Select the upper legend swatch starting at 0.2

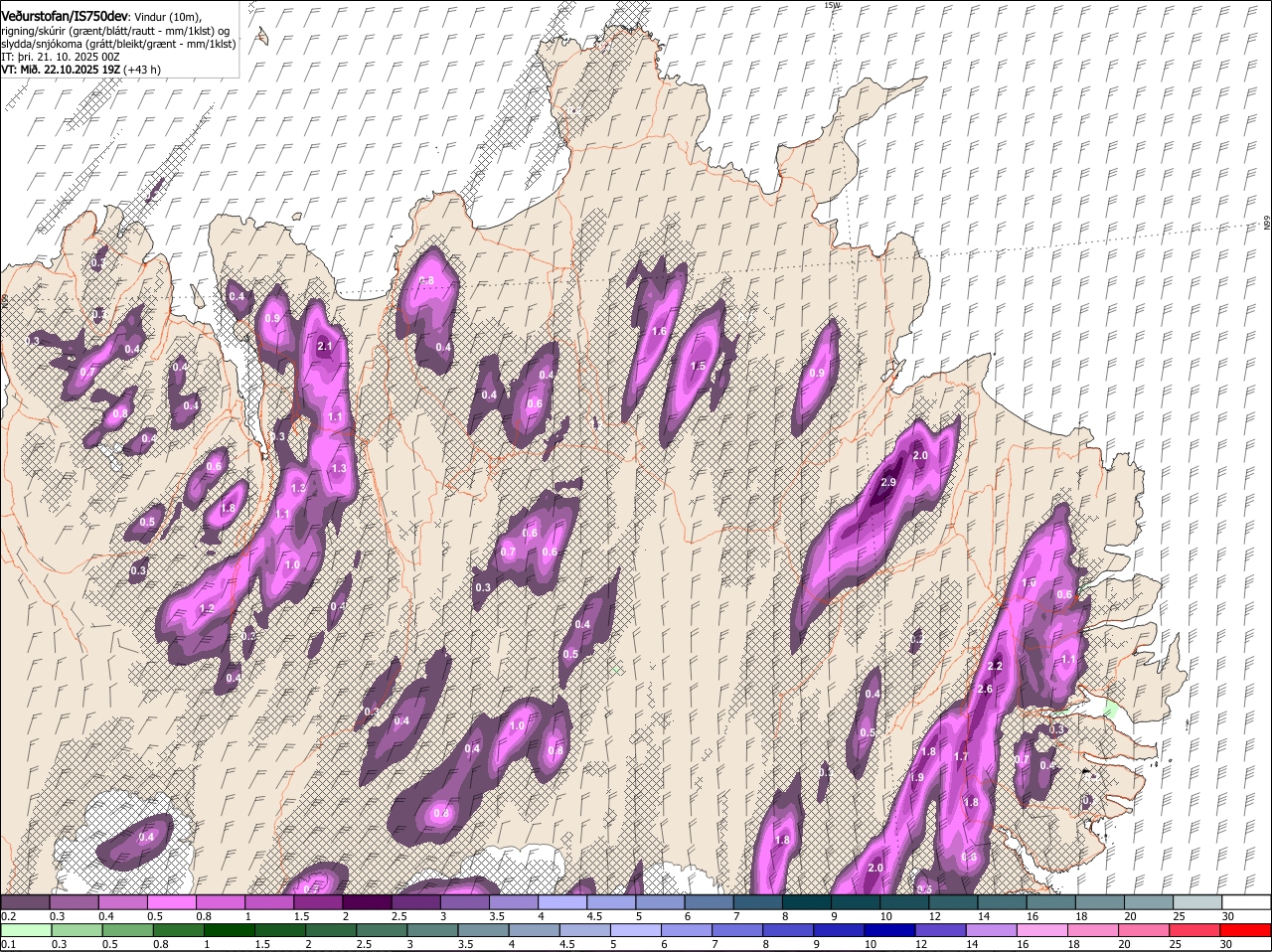(x=25, y=902)
